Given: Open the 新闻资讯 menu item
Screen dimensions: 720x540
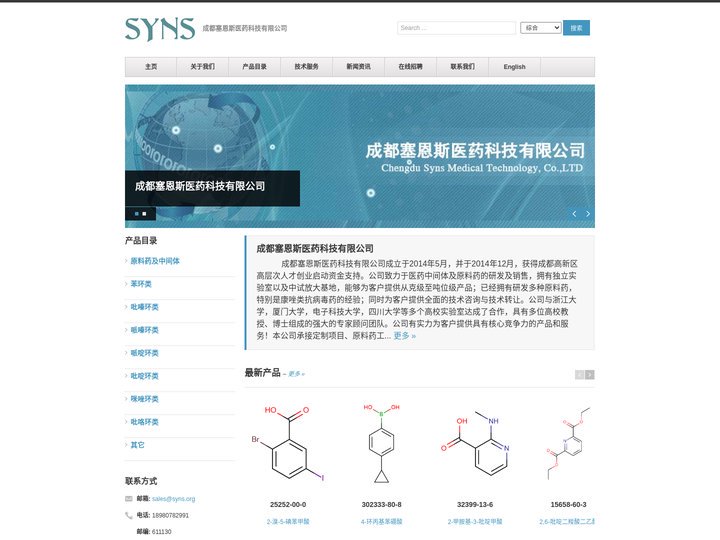Looking at the screenshot, I should (x=358, y=67).
